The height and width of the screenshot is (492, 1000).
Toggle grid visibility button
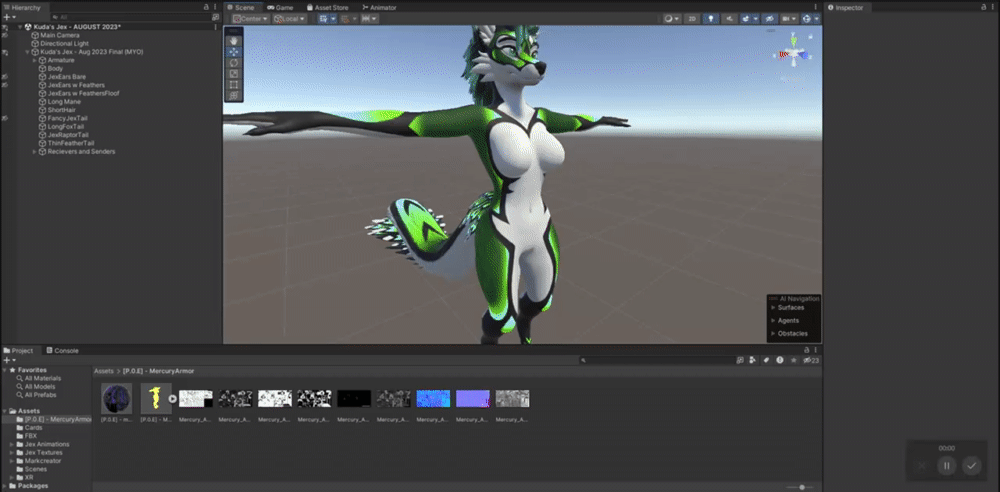[323, 19]
